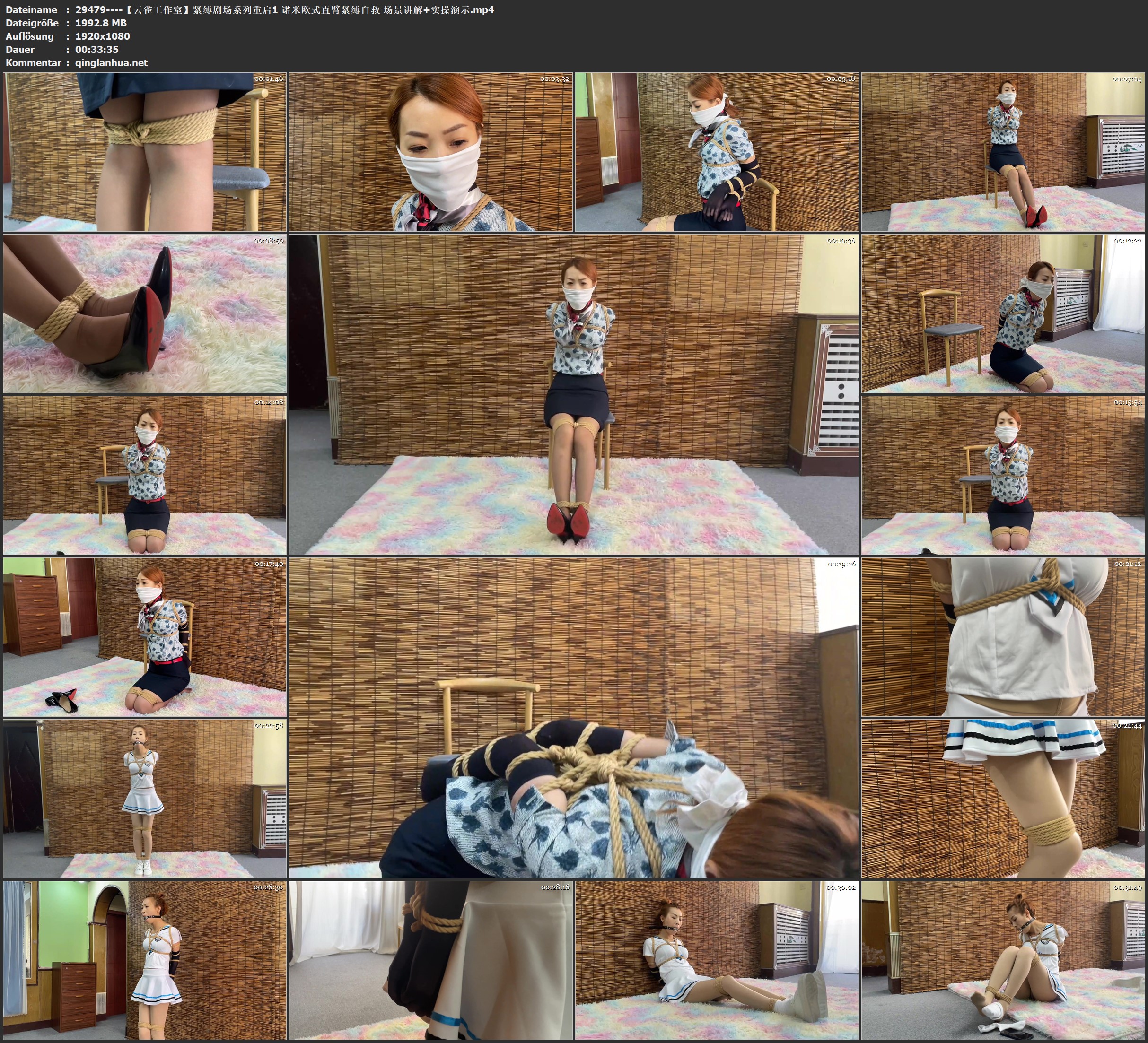Viewport: 1148px width, 1043px height.
Task: Open the frame timestamped 00:30:02
Action: (716, 960)
